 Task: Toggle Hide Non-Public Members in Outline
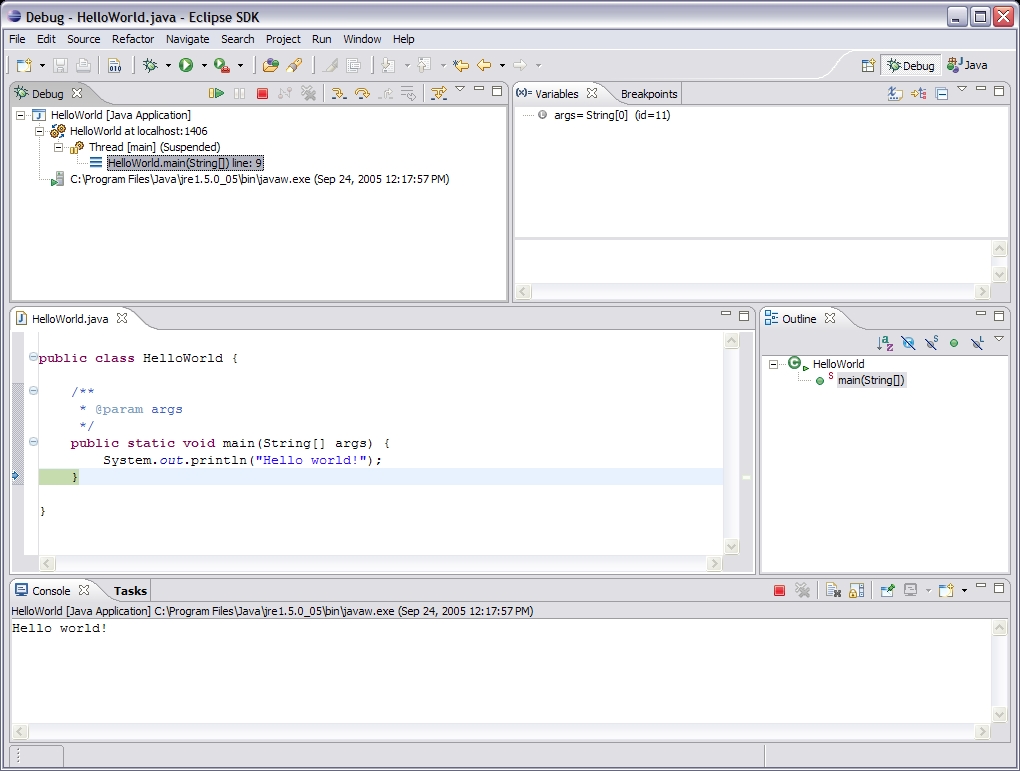[954, 343]
